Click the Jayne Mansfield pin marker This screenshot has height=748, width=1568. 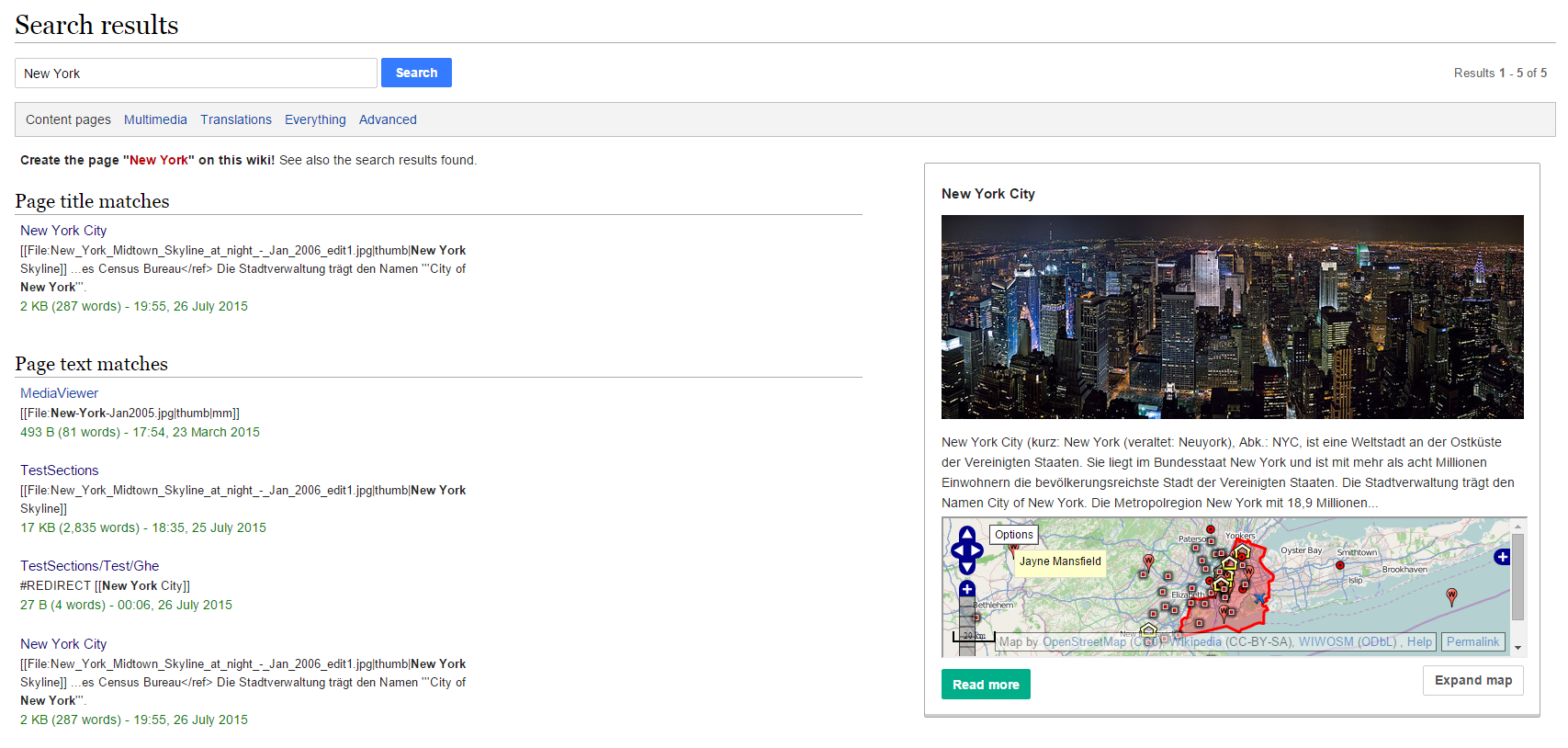point(1013,550)
